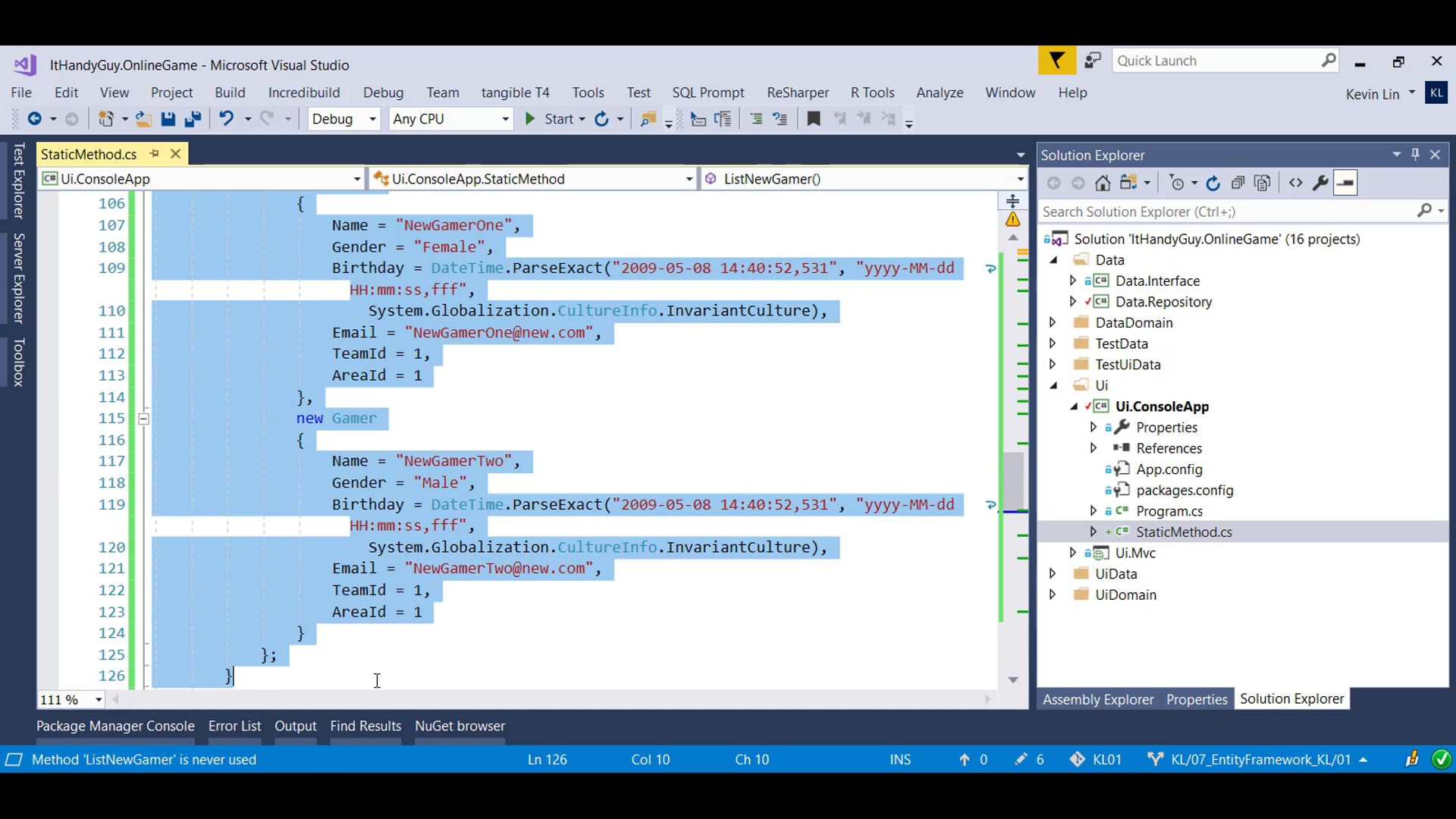This screenshot has height=819, width=1456.
Task: Switch to the Error List tab
Action: coord(234,726)
